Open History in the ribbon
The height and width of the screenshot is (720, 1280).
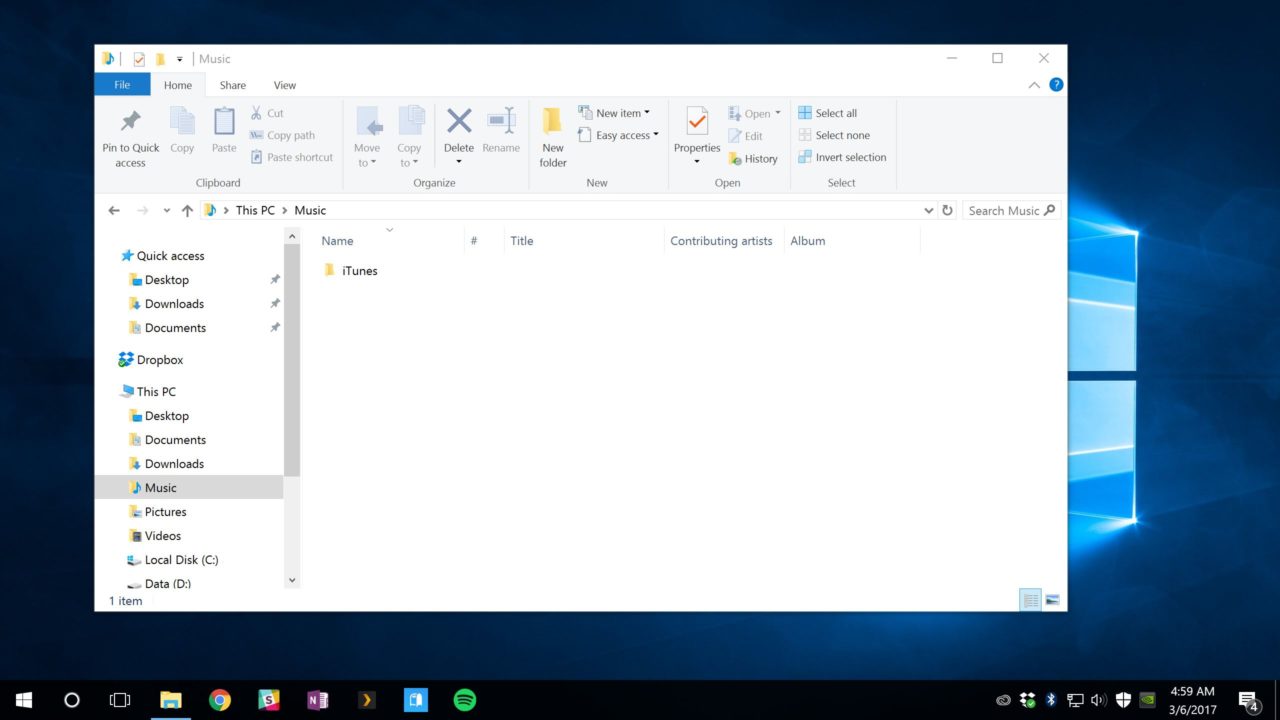pos(752,158)
